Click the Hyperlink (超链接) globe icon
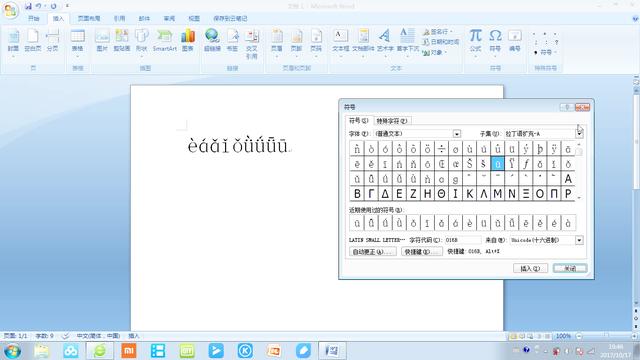The width and height of the screenshot is (640, 360). [212, 40]
